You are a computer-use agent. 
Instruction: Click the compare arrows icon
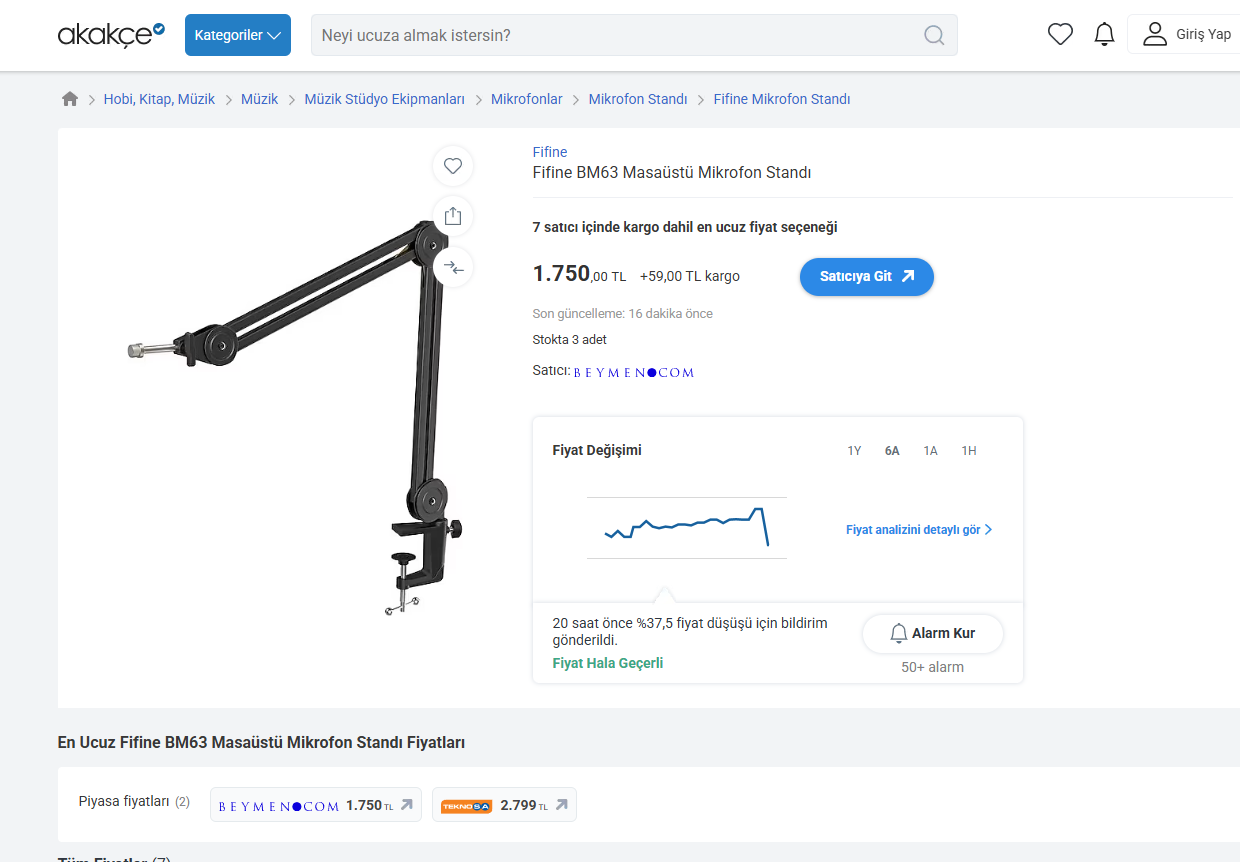(453, 267)
